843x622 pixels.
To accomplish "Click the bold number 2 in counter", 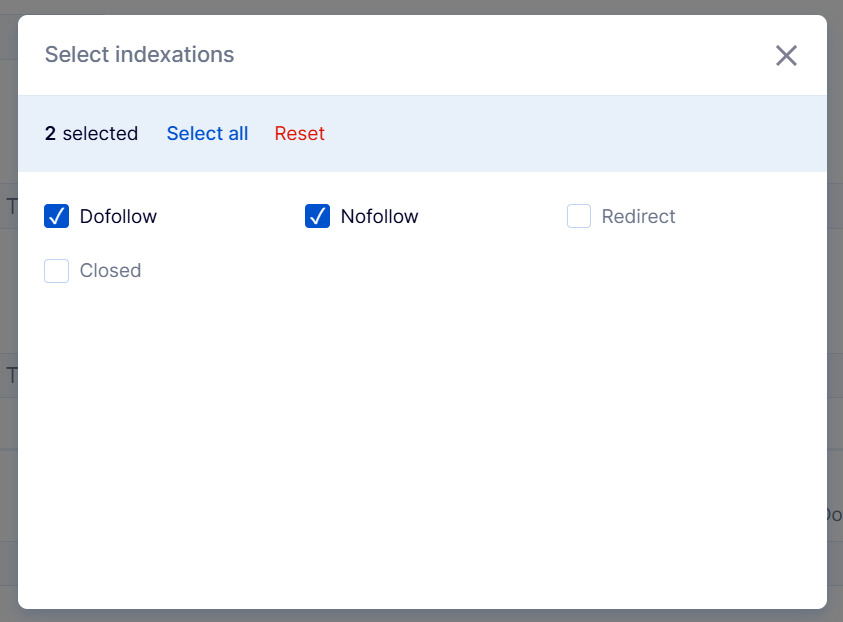I will click(x=50, y=134).
